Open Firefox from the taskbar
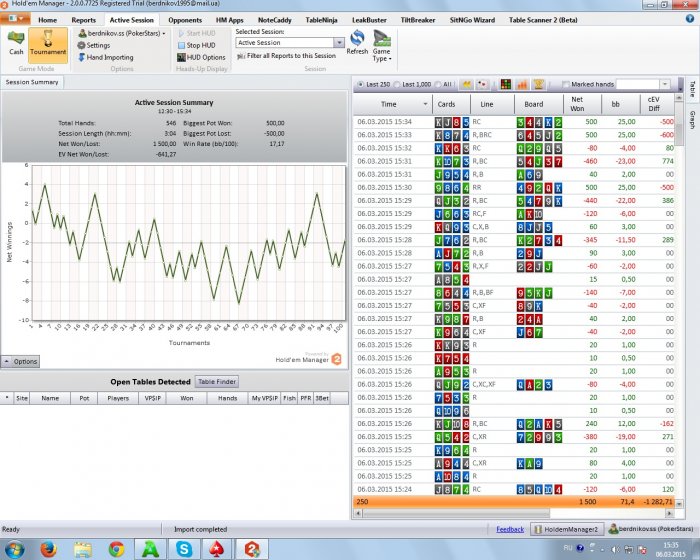Viewport: 700px width, 560px height. (47, 548)
